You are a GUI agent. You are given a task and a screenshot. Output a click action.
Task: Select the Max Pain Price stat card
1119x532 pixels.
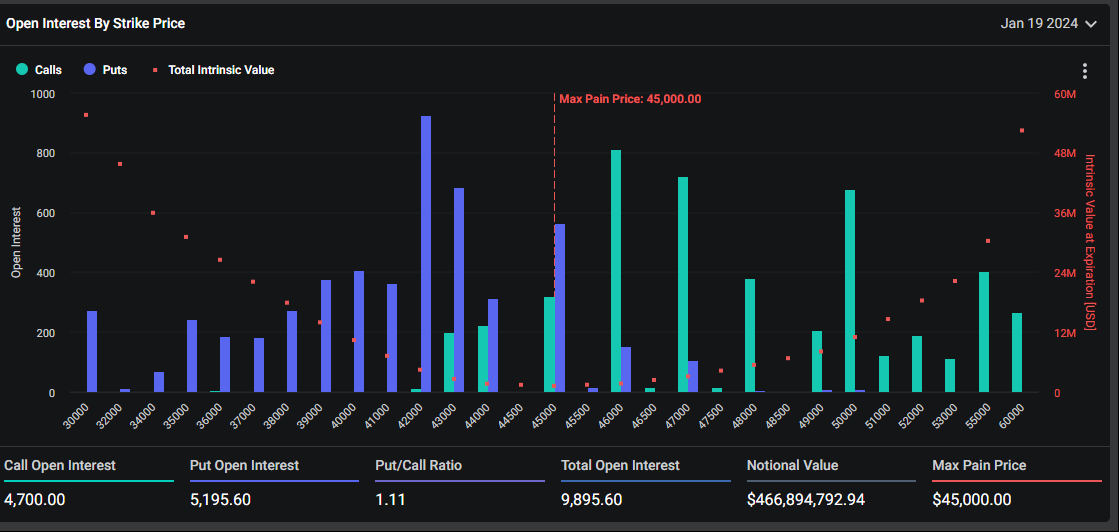[x=1016, y=482]
